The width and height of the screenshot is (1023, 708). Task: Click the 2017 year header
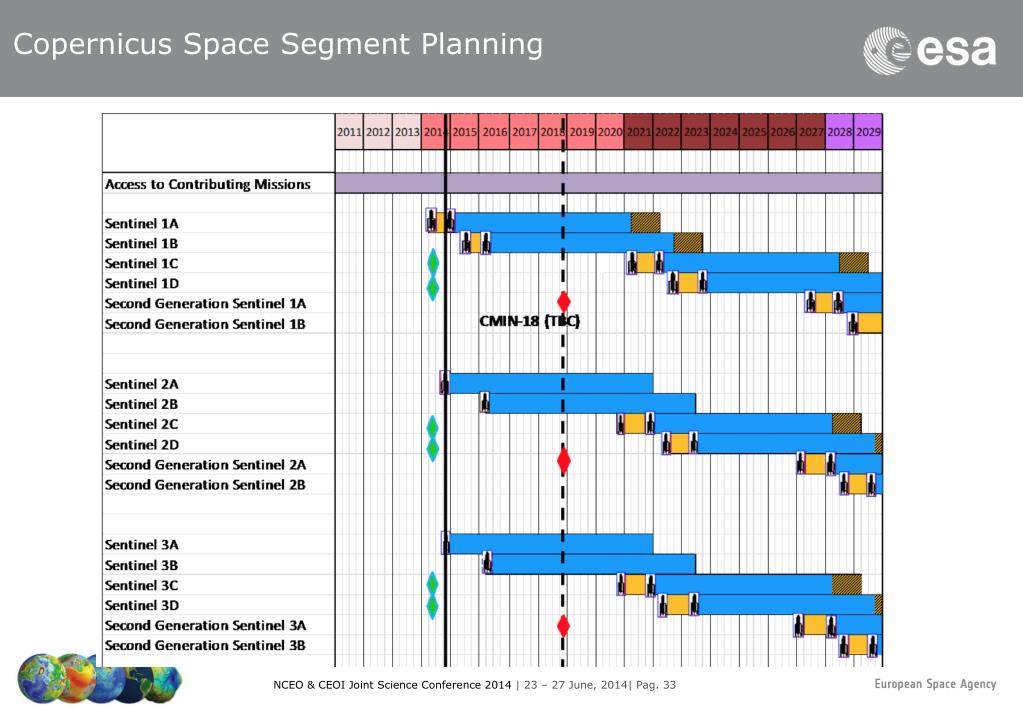524,132
